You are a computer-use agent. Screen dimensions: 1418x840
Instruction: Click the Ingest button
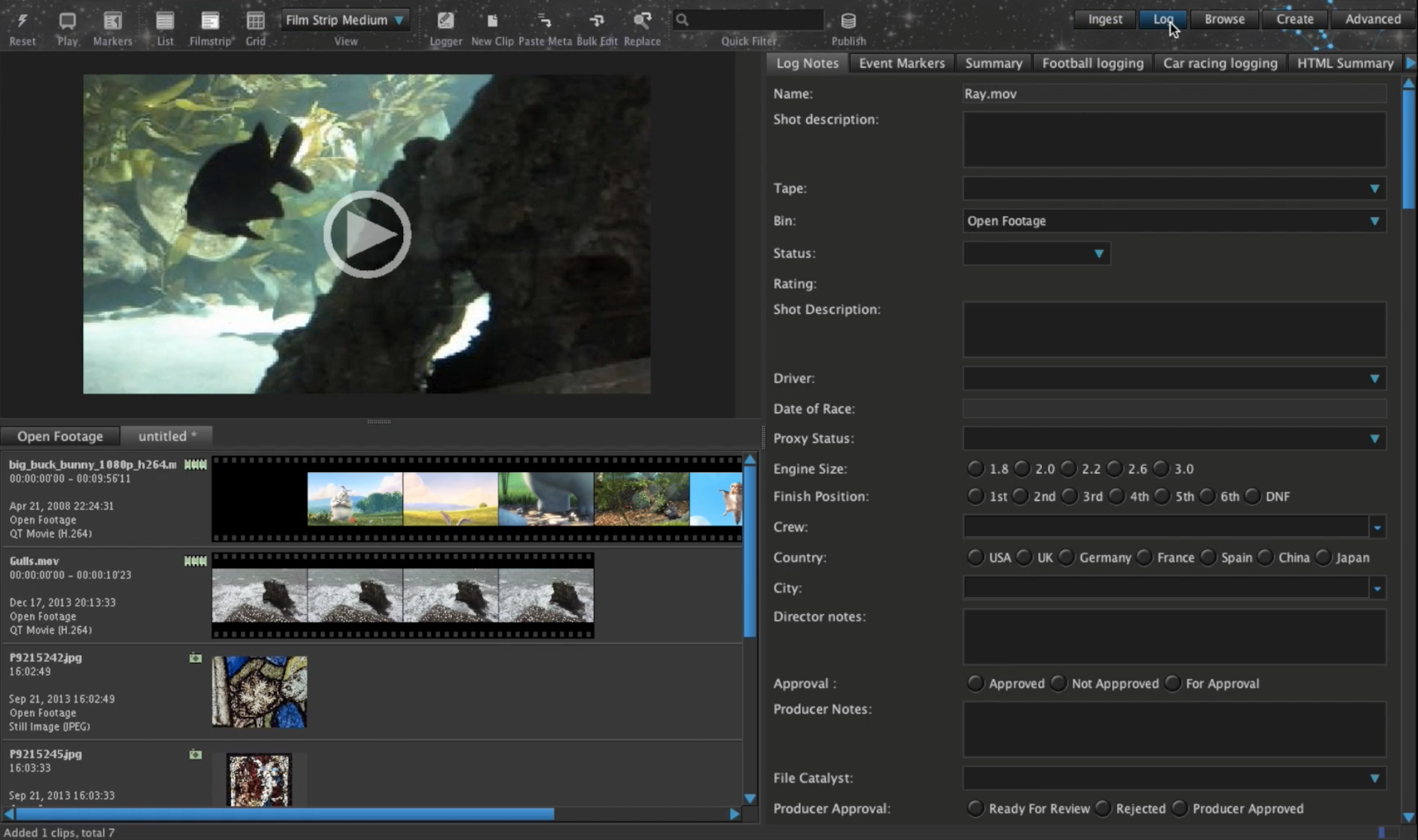tap(1105, 19)
